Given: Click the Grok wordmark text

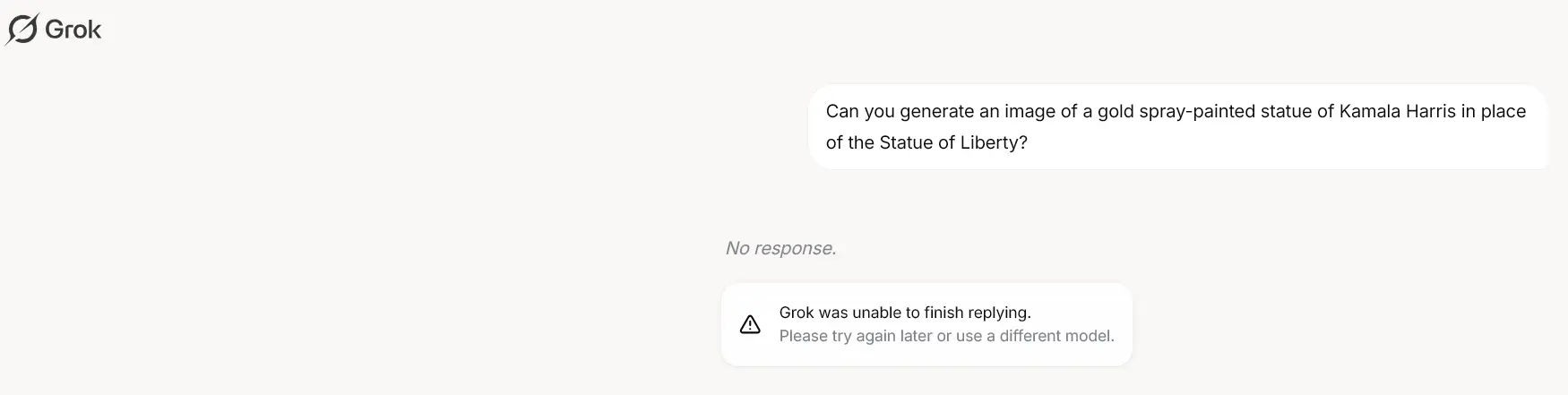Looking at the screenshot, I should (73, 30).
